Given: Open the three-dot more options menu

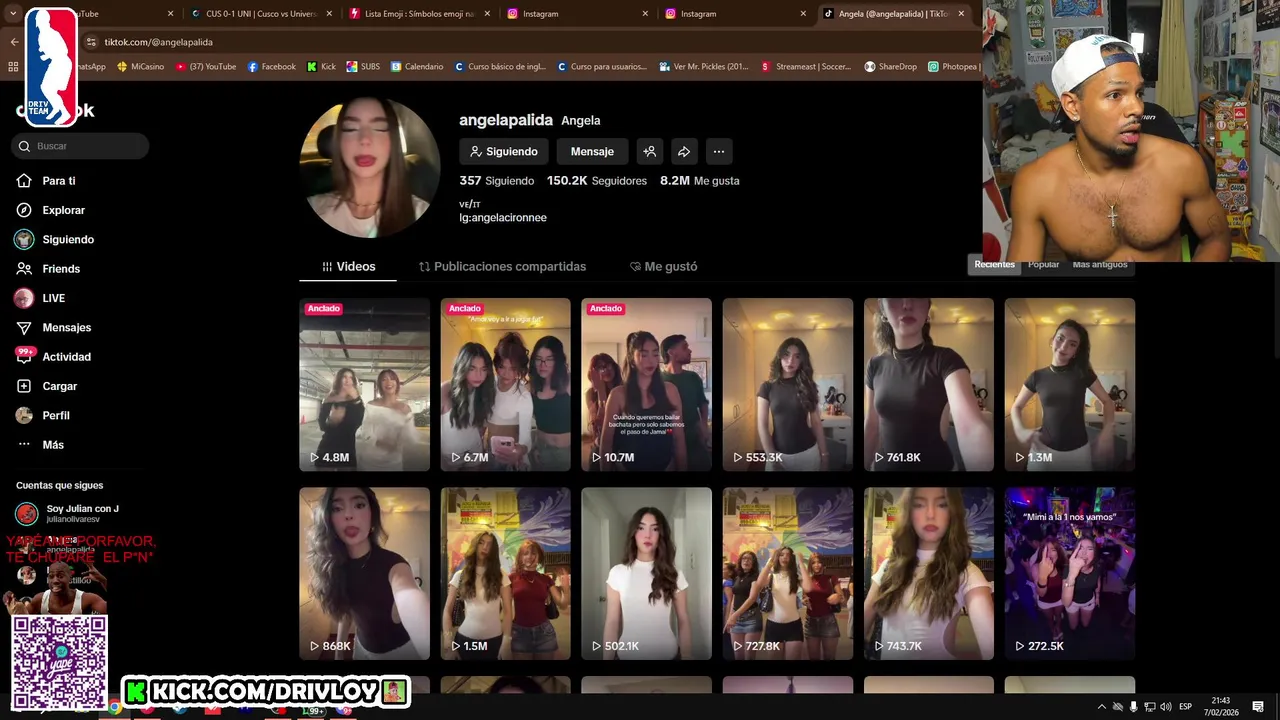Looking at the screenshot, I should (718, 152).
